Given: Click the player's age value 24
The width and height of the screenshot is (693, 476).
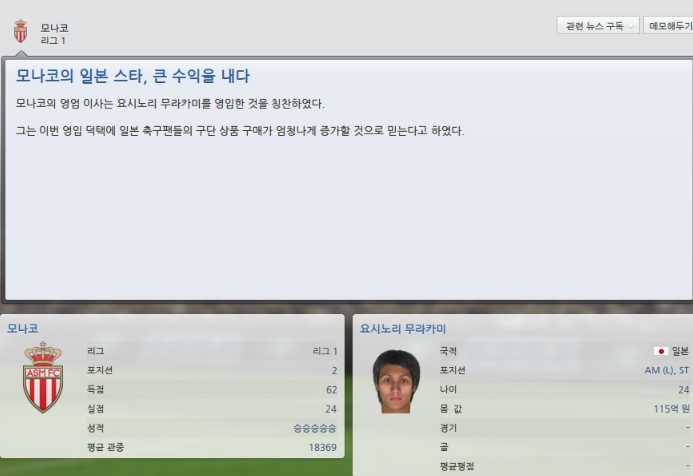Looking at the screenshot, I should [x=684, y=389].
